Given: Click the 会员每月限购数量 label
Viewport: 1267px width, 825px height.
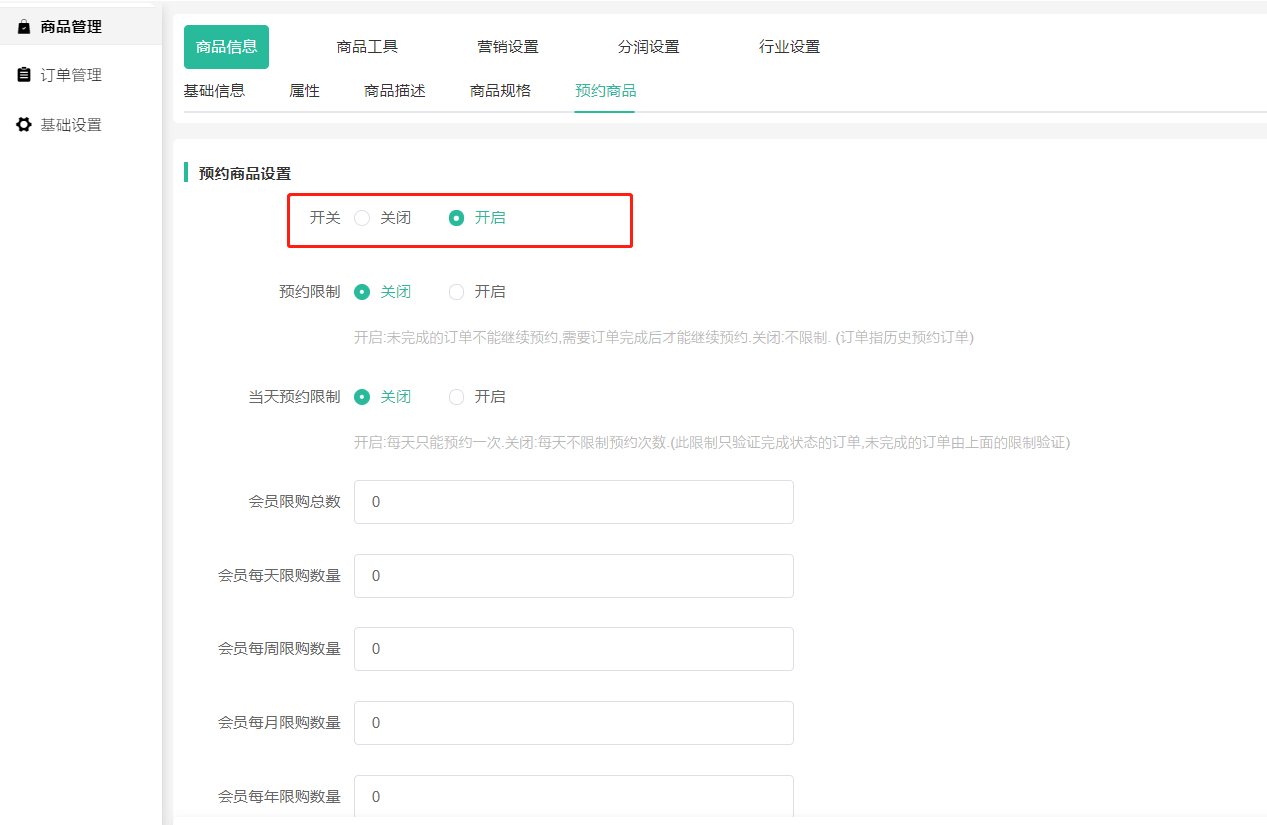Looking at the screenshot, I should click(280, 723).
